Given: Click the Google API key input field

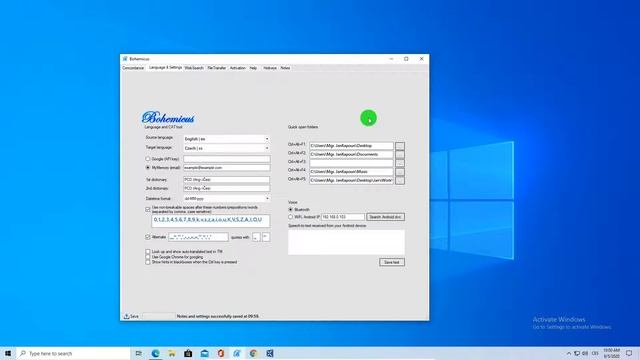Looking at the screenshot, I should pos(227,159).
